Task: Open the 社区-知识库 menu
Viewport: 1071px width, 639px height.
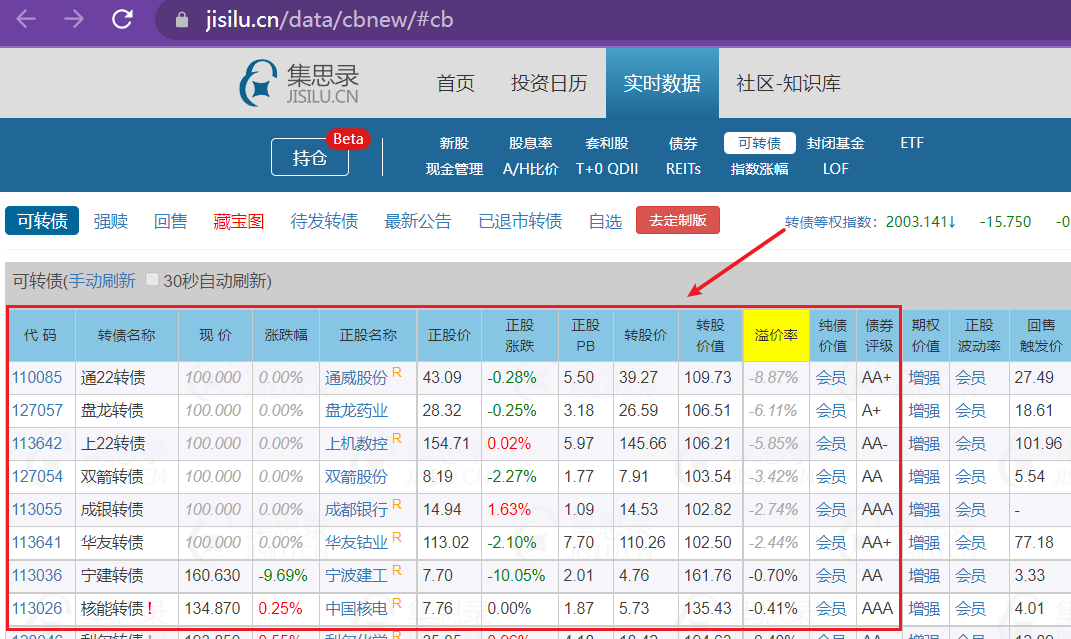Action: pos(788,83)
